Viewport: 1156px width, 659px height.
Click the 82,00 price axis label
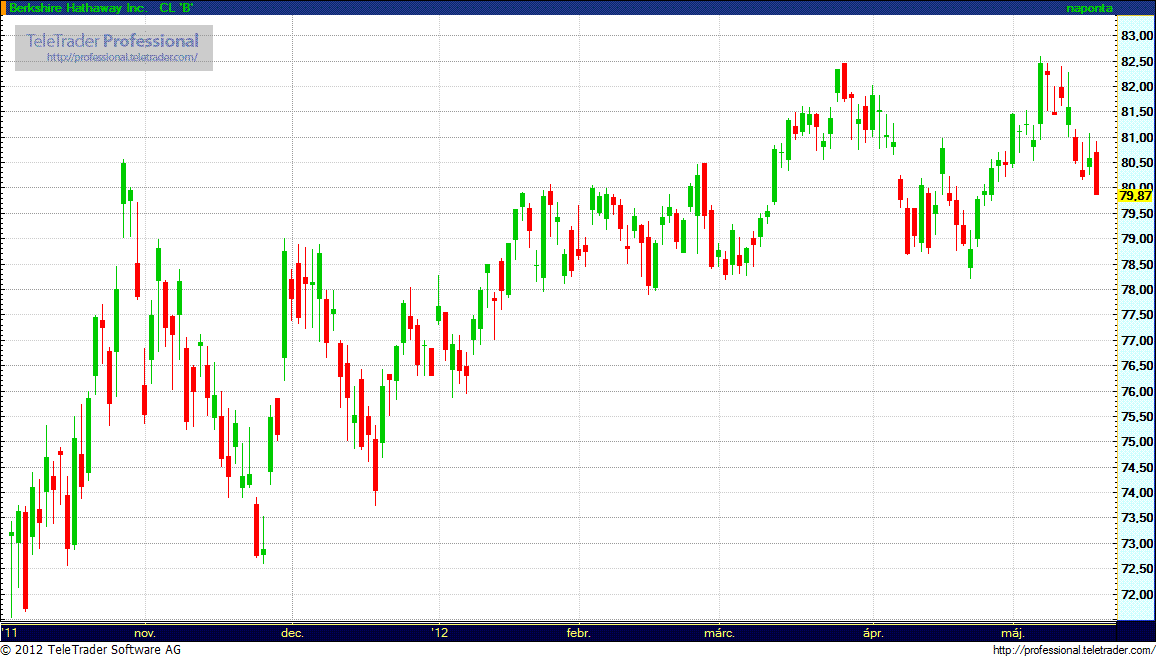[x=1136, y=86]
